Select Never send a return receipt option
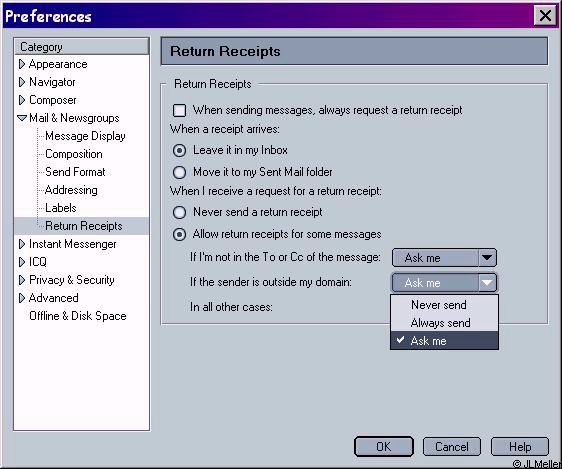Image resolution: width=562 pixels, height=469 pixels. click(179, 212)
